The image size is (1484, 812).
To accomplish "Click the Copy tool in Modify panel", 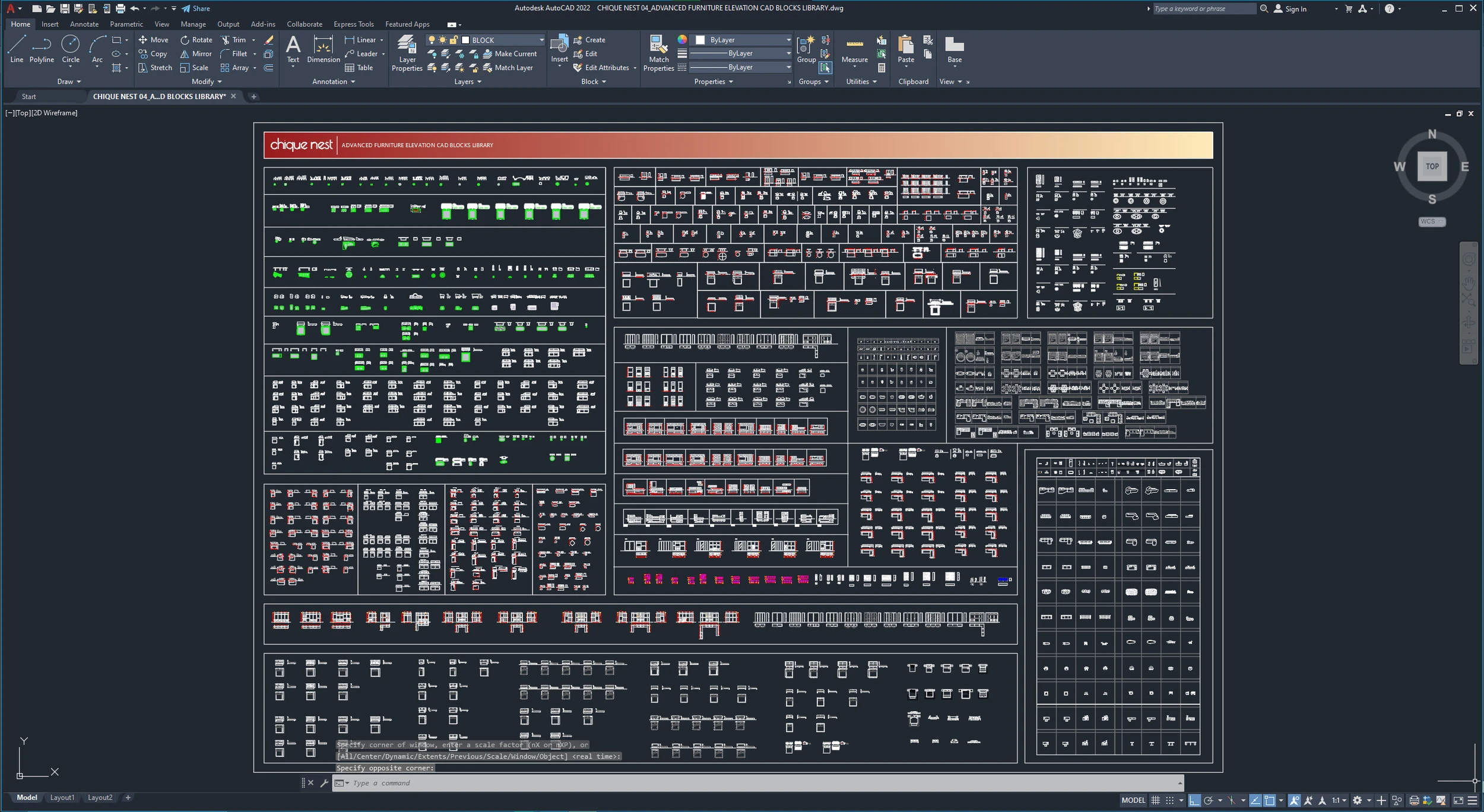I will 153,53.
